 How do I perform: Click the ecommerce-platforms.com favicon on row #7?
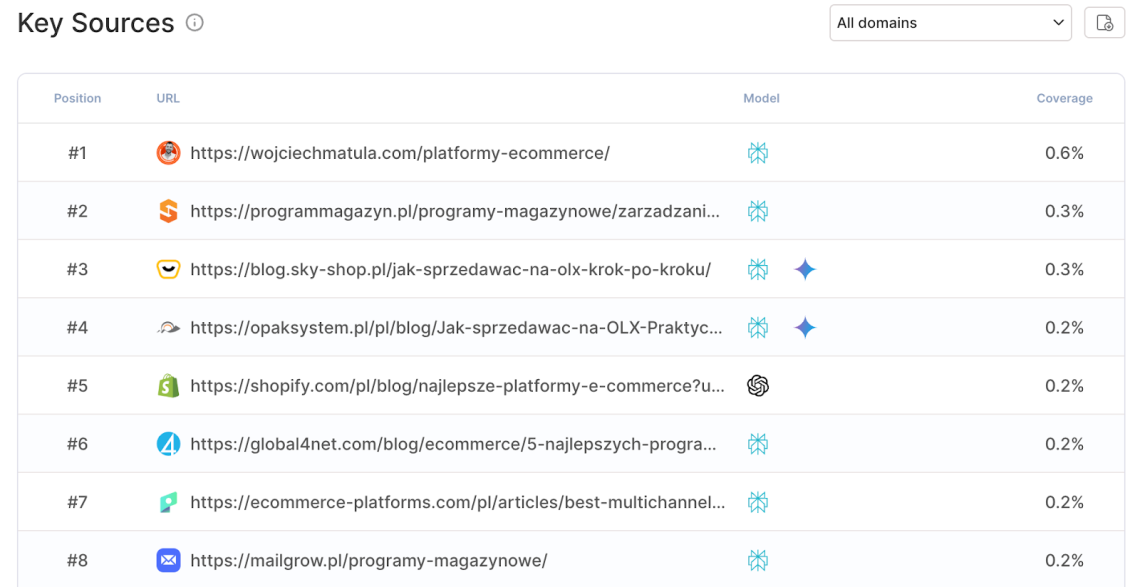pyautogui.click(x=167, y=501)
